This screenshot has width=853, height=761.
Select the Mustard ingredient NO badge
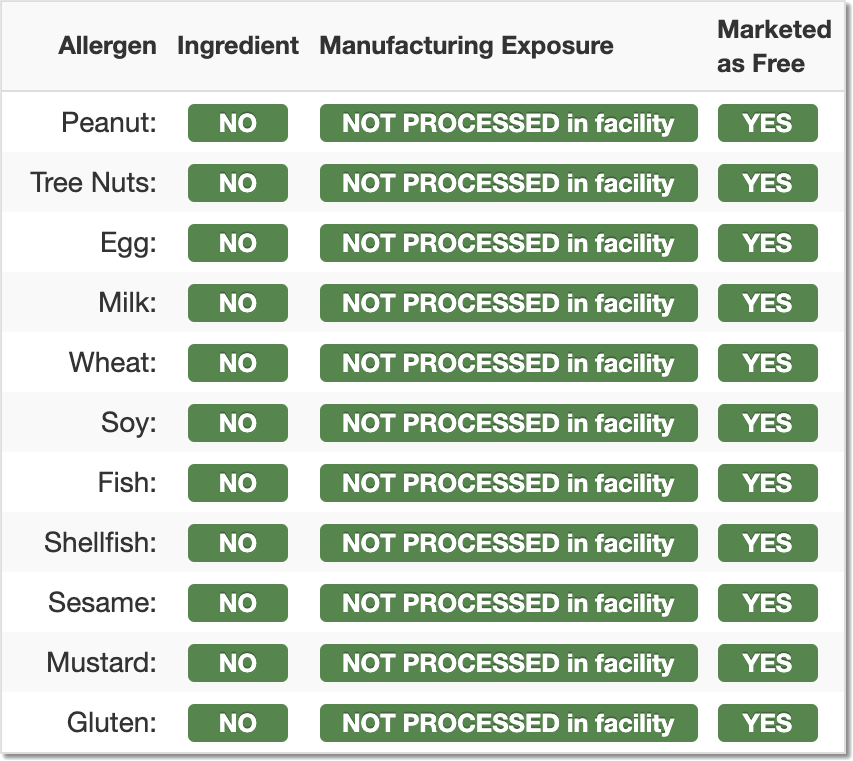tap(238, 663)
